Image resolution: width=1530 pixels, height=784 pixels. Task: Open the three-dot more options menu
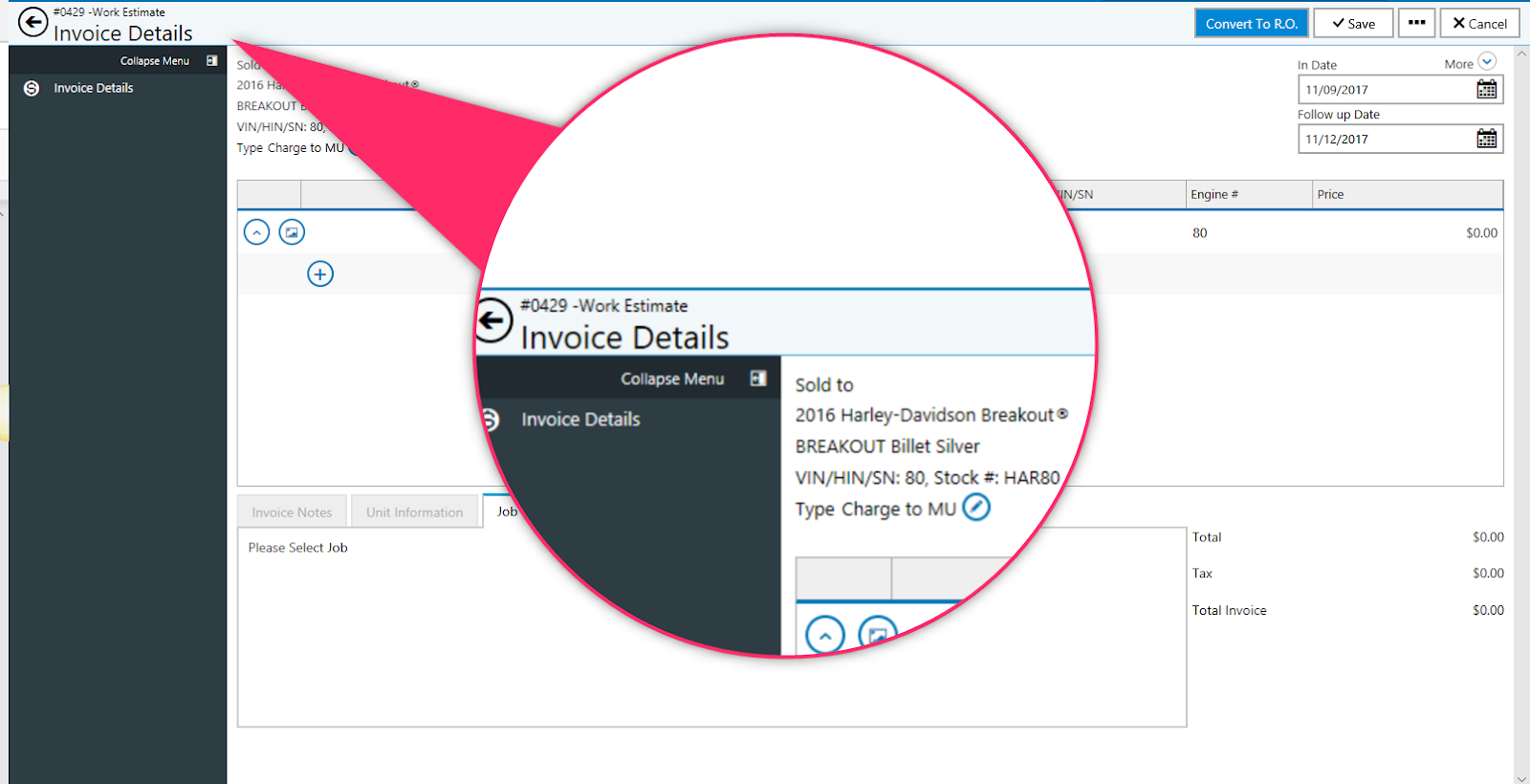coord(1416,23)
